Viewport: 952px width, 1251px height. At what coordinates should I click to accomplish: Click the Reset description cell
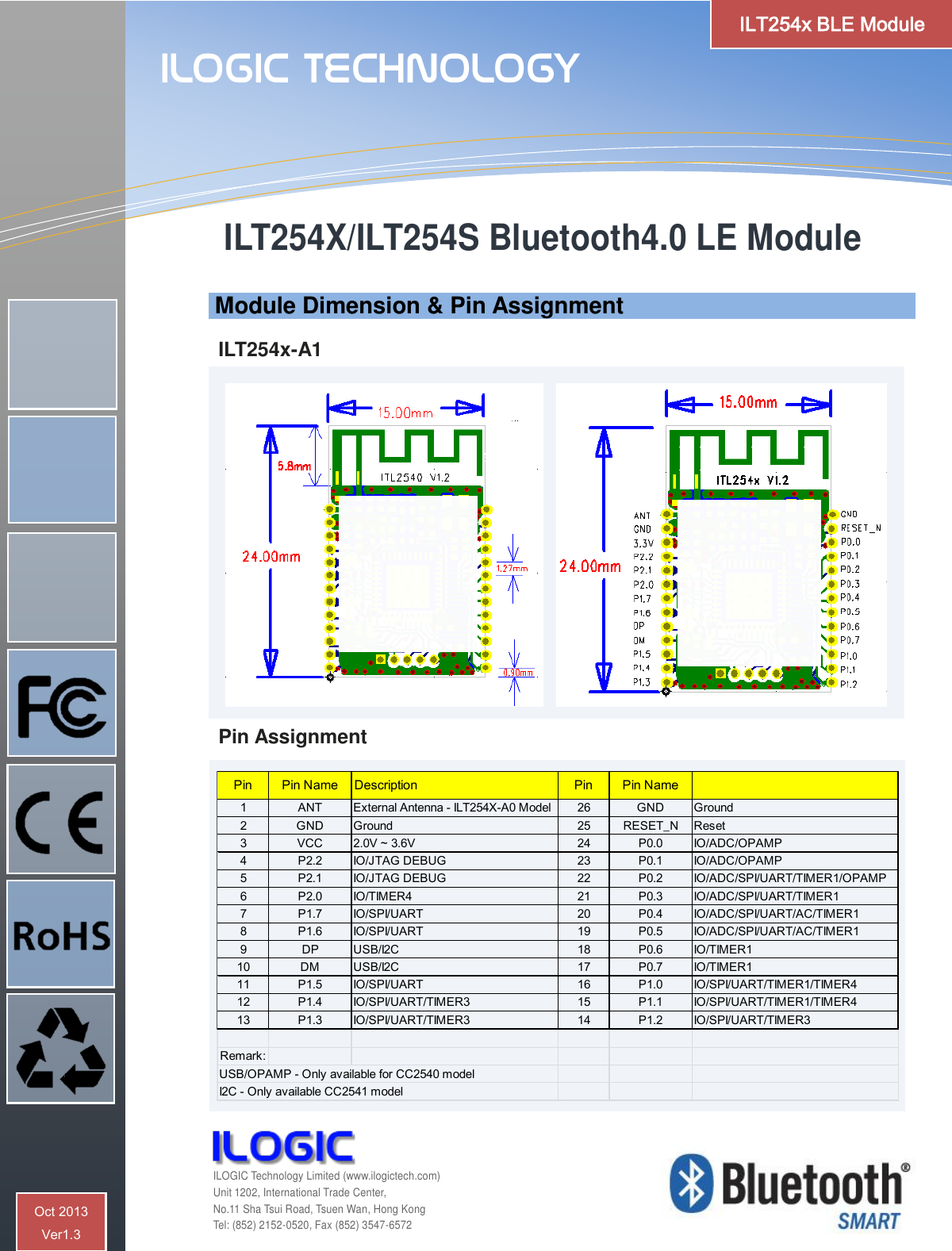tap(795, 826)
